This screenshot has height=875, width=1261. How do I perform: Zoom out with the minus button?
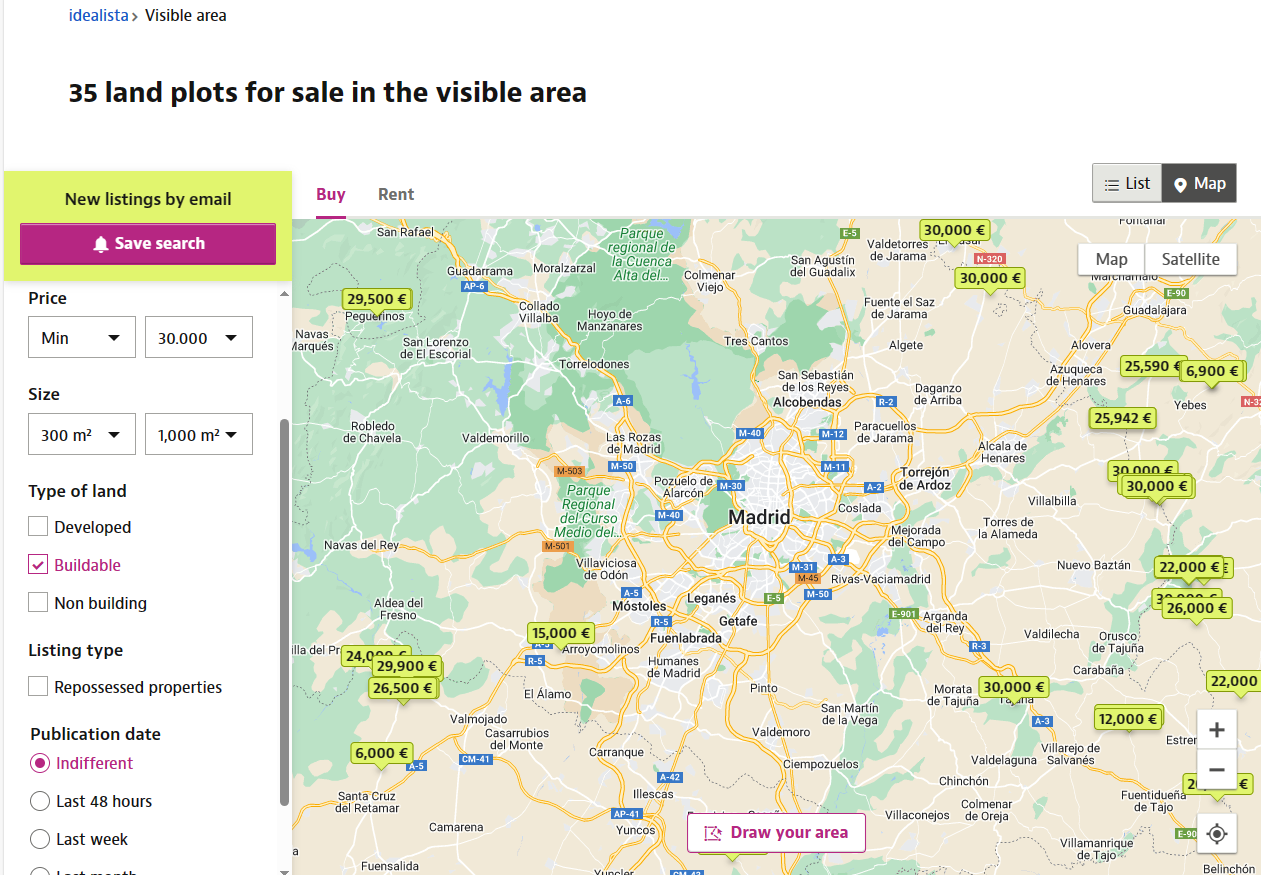(1217, 770)
